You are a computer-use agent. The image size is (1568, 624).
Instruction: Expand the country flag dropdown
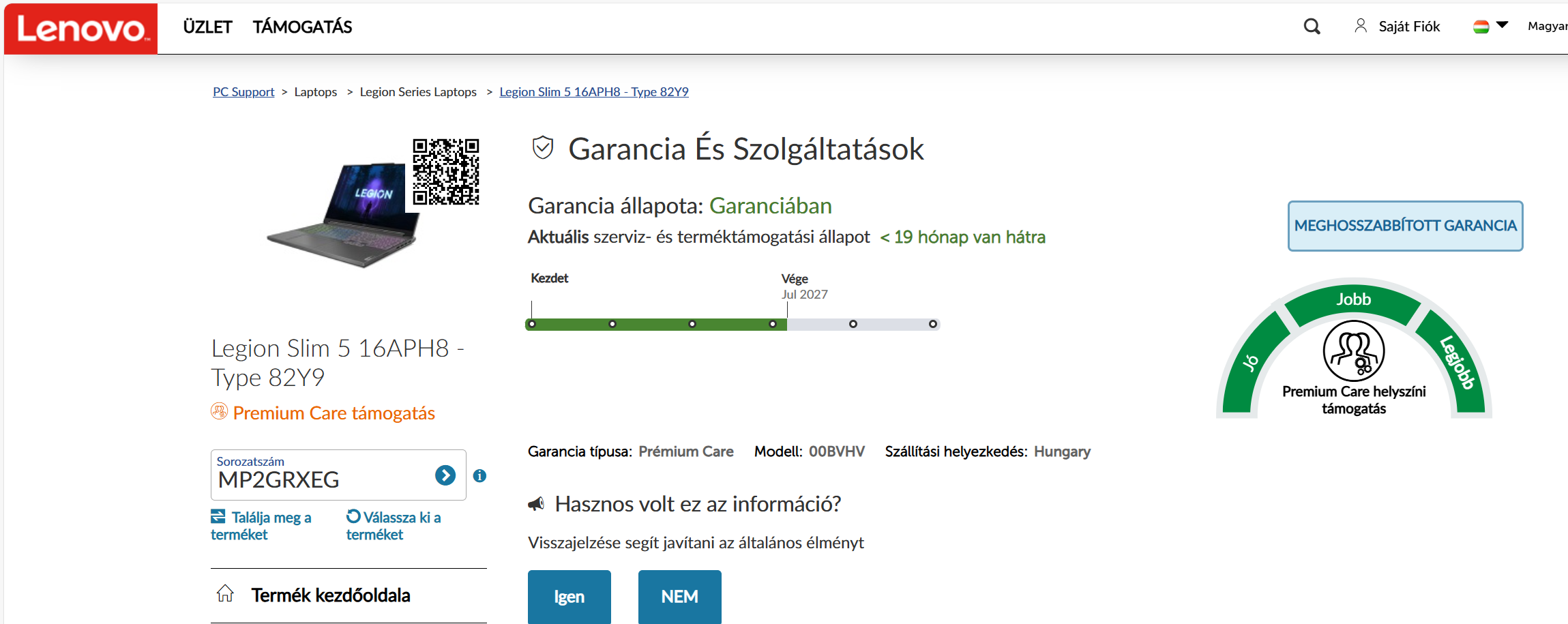tap(1490, 26)
